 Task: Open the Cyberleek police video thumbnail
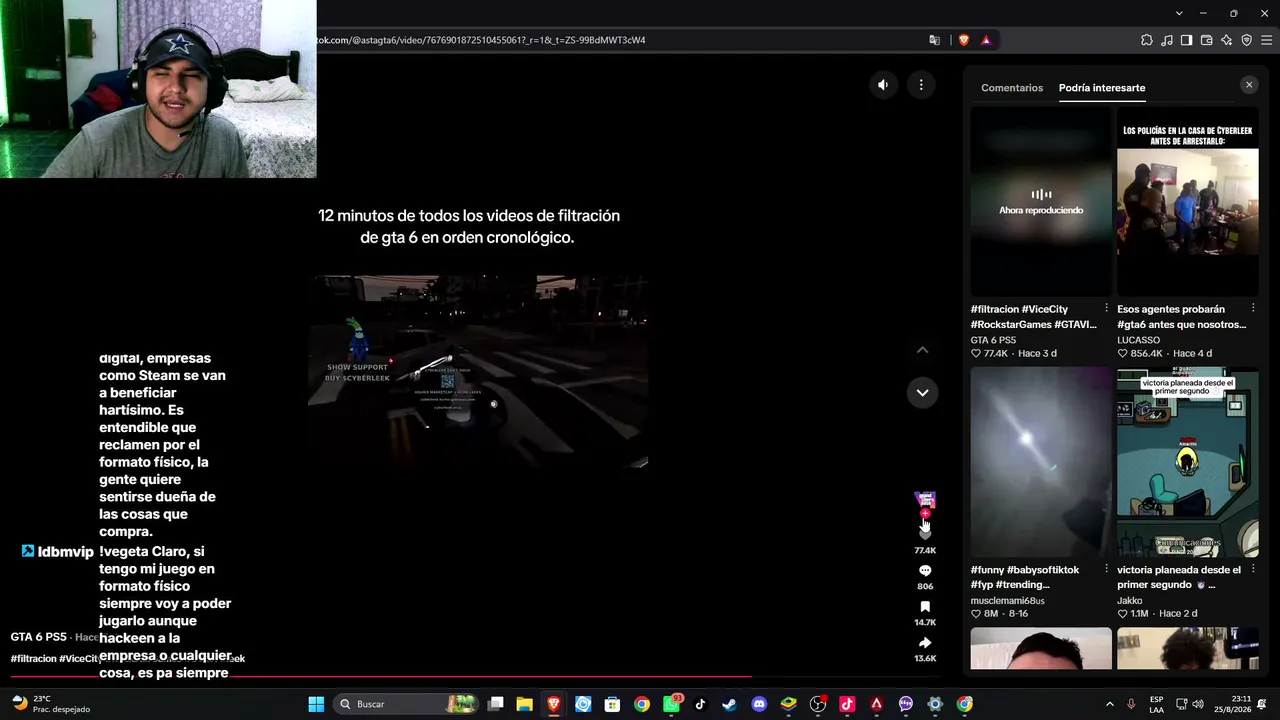(1188, 201)
